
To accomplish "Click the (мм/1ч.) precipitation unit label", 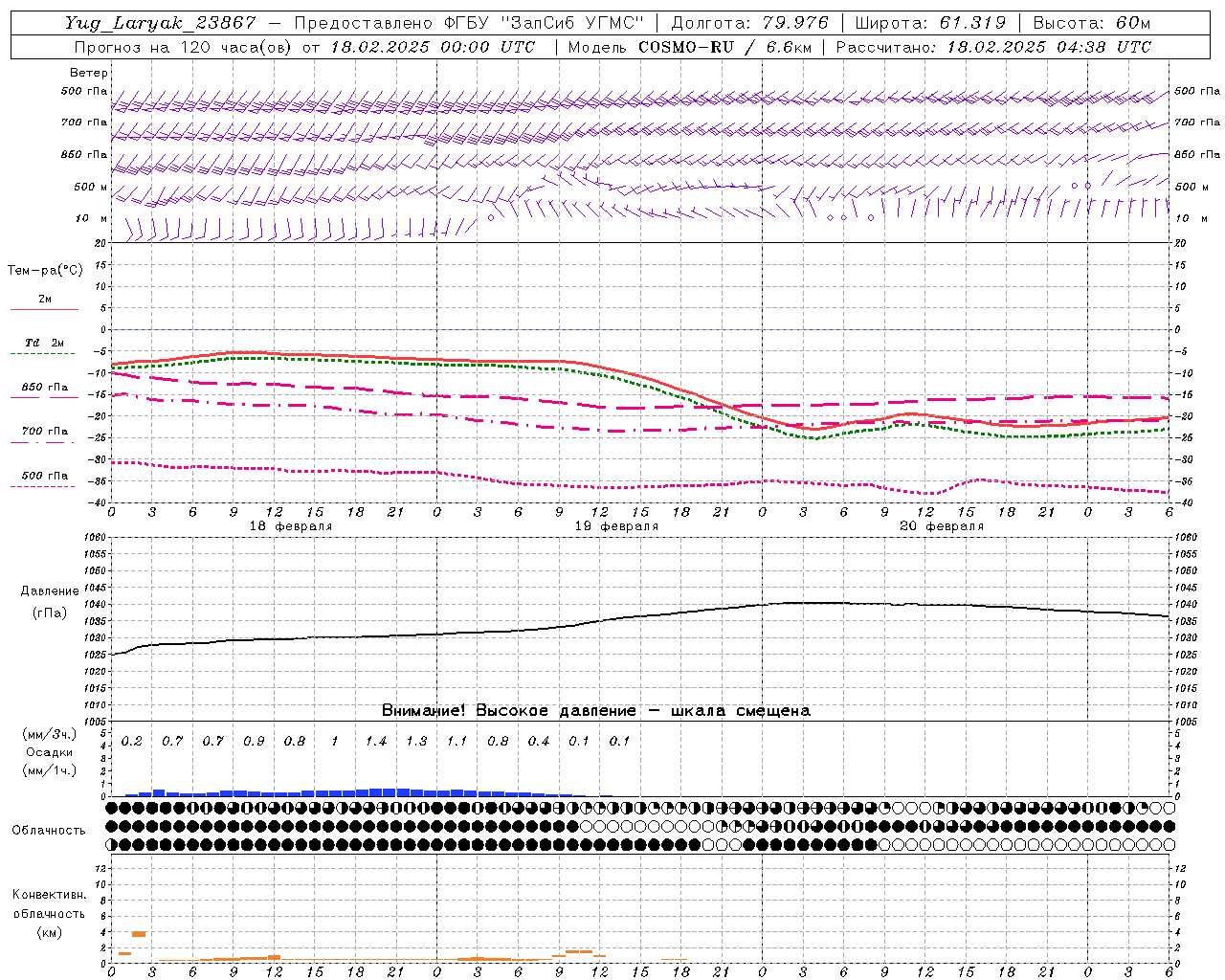I will tap(50, 770).
